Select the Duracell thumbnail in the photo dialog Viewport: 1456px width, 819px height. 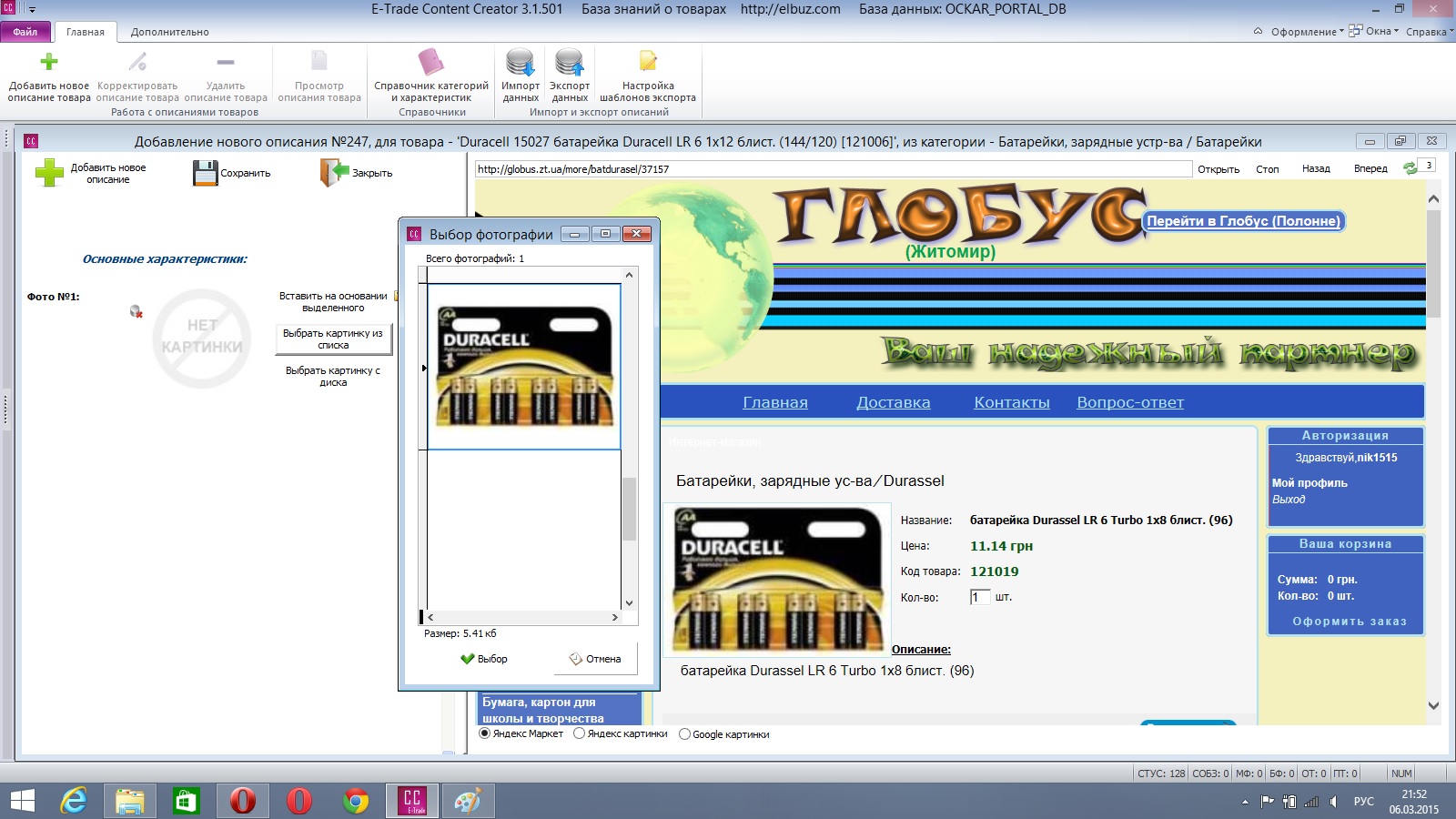pyautogui.click(x=524, y=367)
